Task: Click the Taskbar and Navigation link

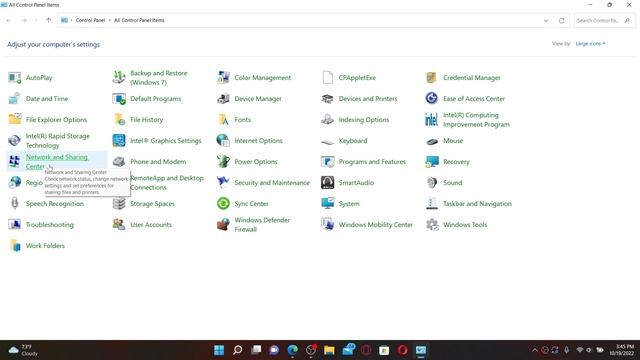Action: tap(477, 203)
